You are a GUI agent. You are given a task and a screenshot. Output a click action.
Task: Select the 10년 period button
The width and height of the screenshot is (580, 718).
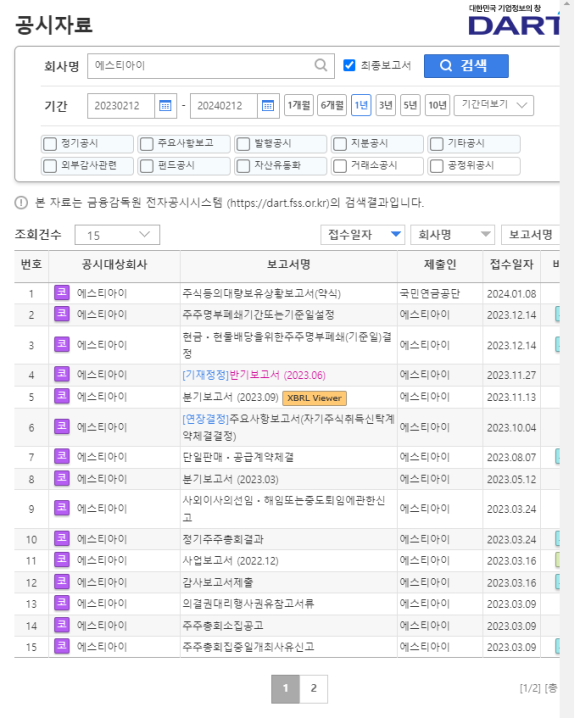click(x=437, y=105)
